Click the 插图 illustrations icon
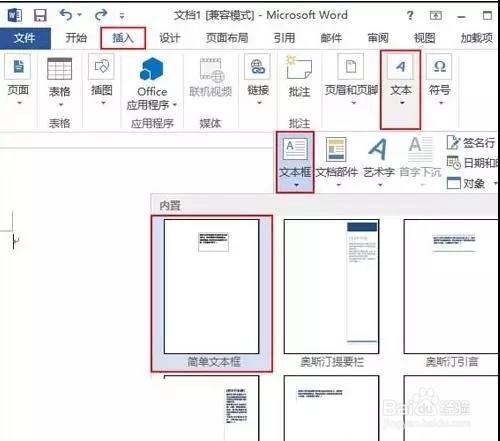This screenshot has height=441, width=500. click(x=102, y=67)
